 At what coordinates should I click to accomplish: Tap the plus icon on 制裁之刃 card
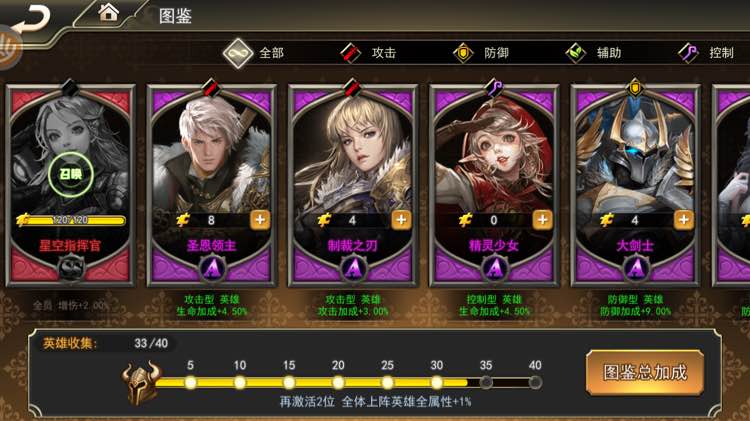click(x=401, y=220)
